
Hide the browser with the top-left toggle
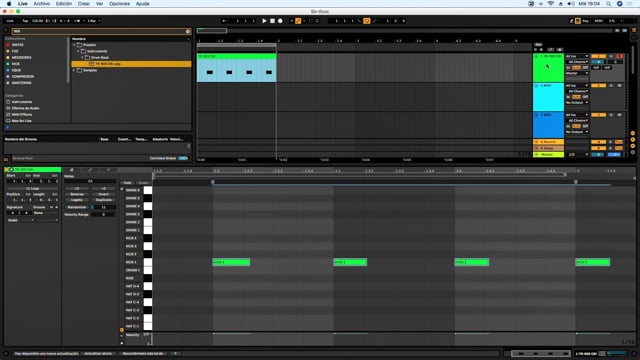(6, 30)
